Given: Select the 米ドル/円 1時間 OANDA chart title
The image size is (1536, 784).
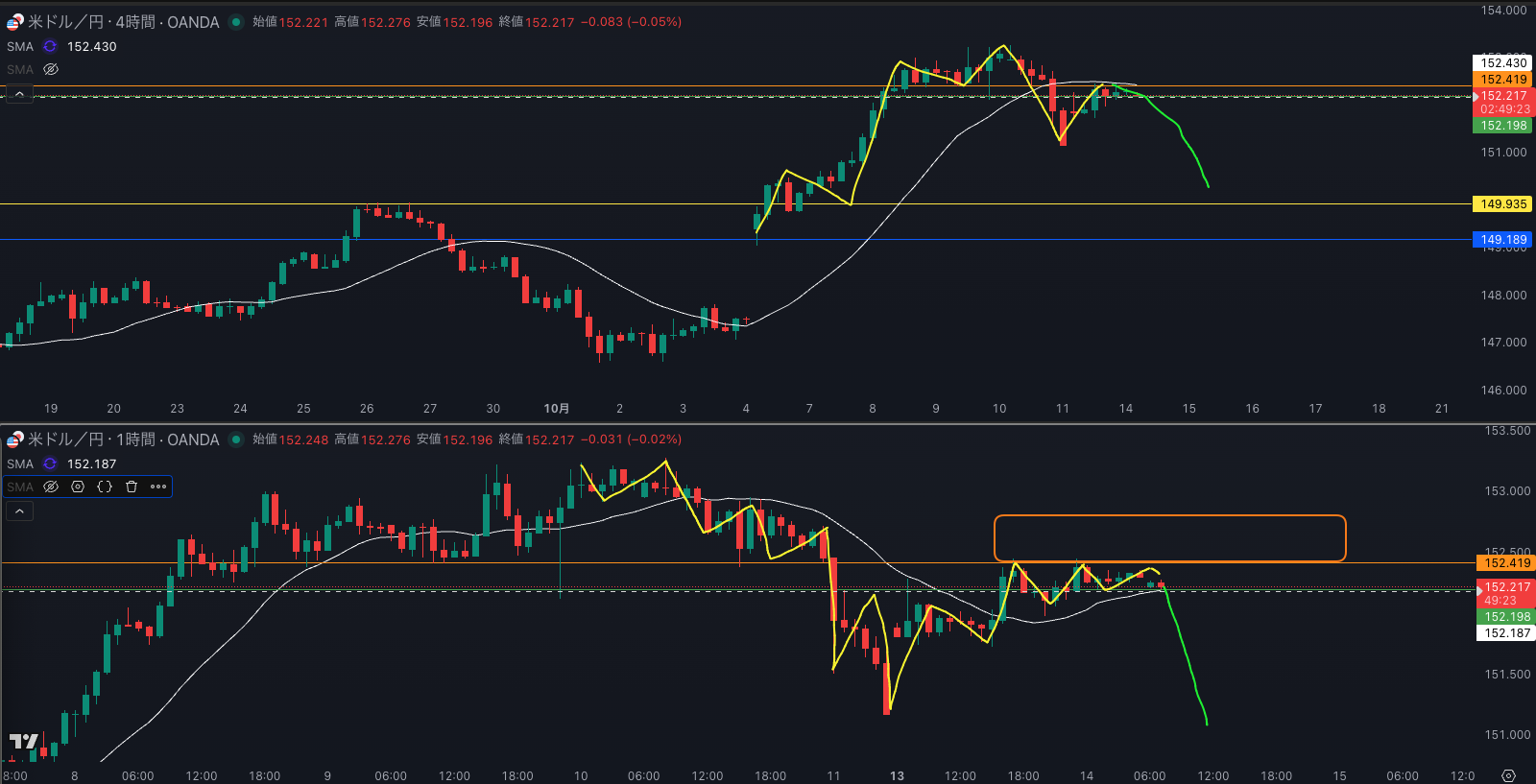Looking at the screenshot, I should 122,440.
